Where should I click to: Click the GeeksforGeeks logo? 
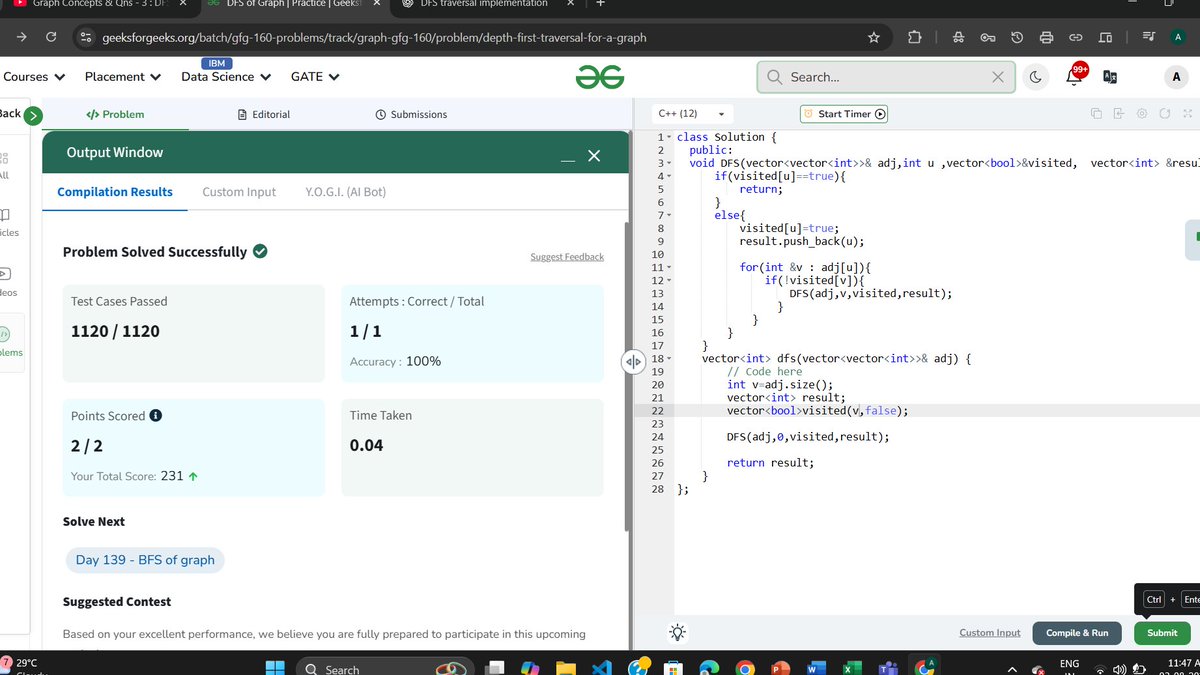(x=600, y=77)
